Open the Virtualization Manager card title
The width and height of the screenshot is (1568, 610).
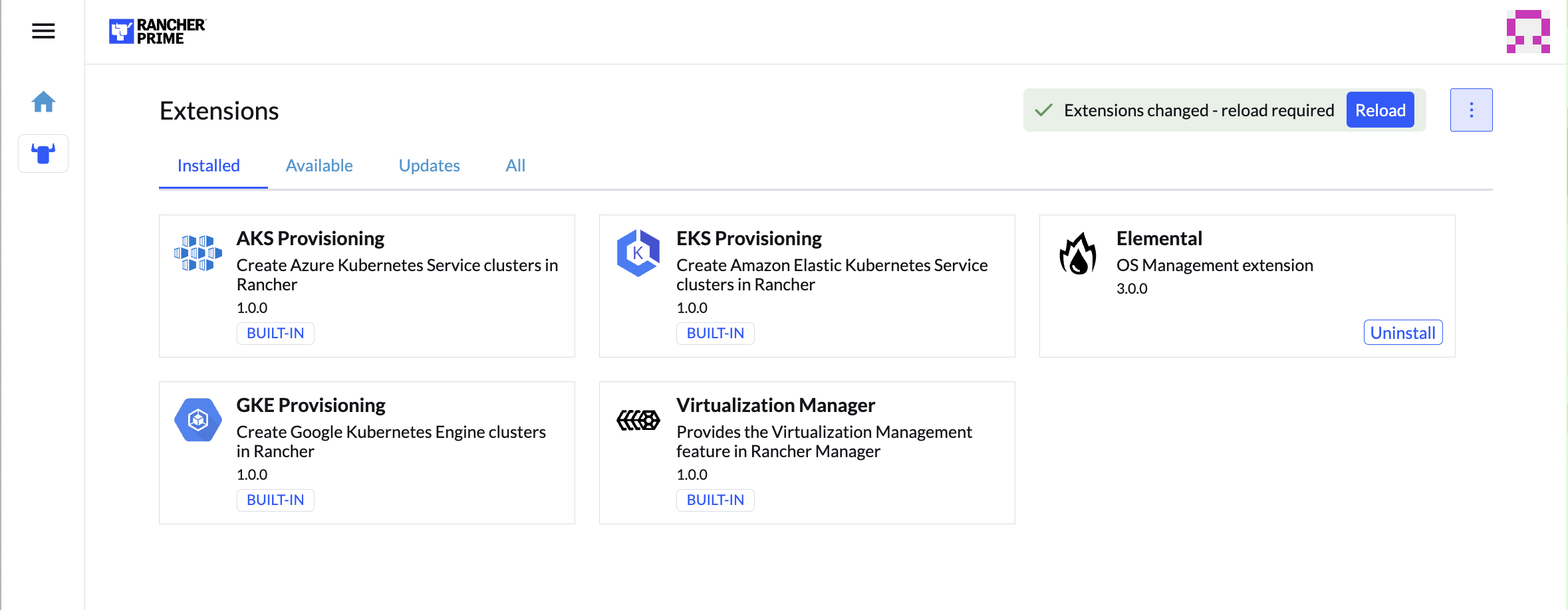pos(775,405)
